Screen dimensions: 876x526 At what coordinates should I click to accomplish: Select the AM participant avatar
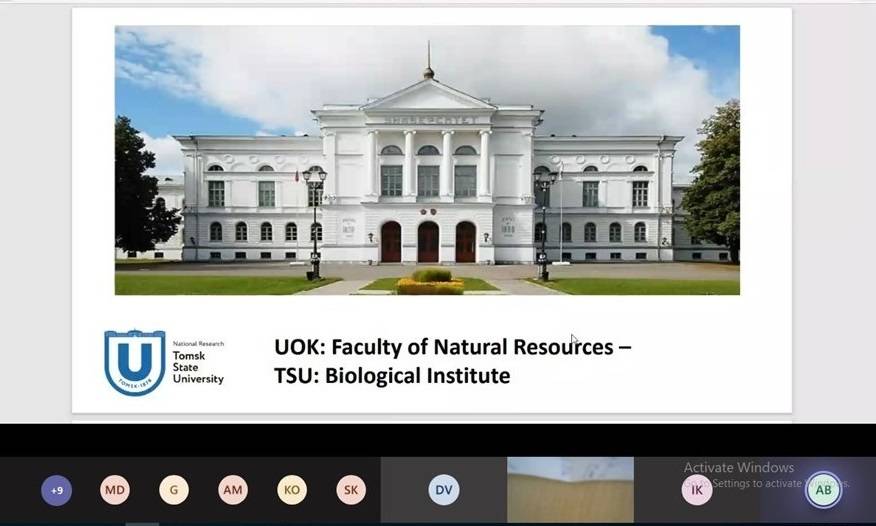[x=233, y=490]
